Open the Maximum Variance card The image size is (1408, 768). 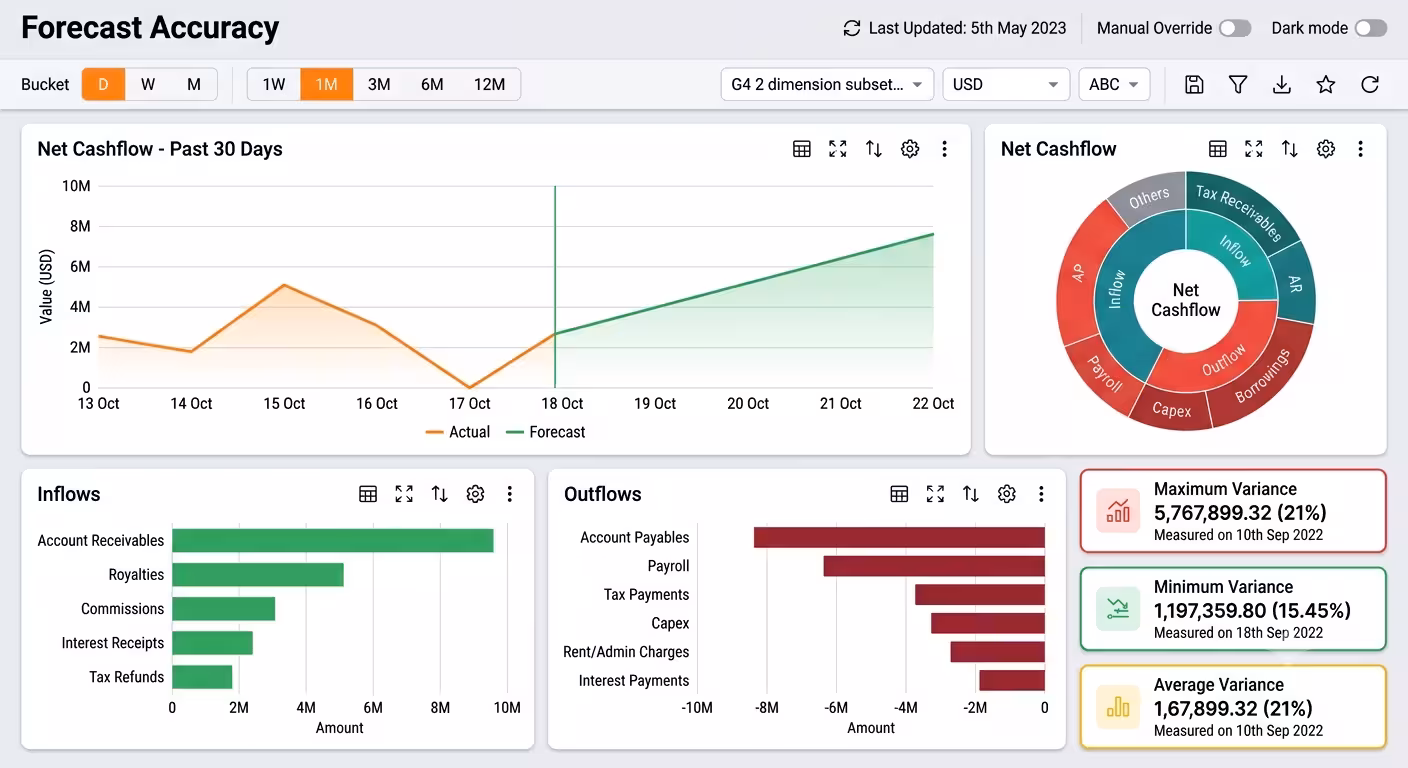[x=1233, y=511]
